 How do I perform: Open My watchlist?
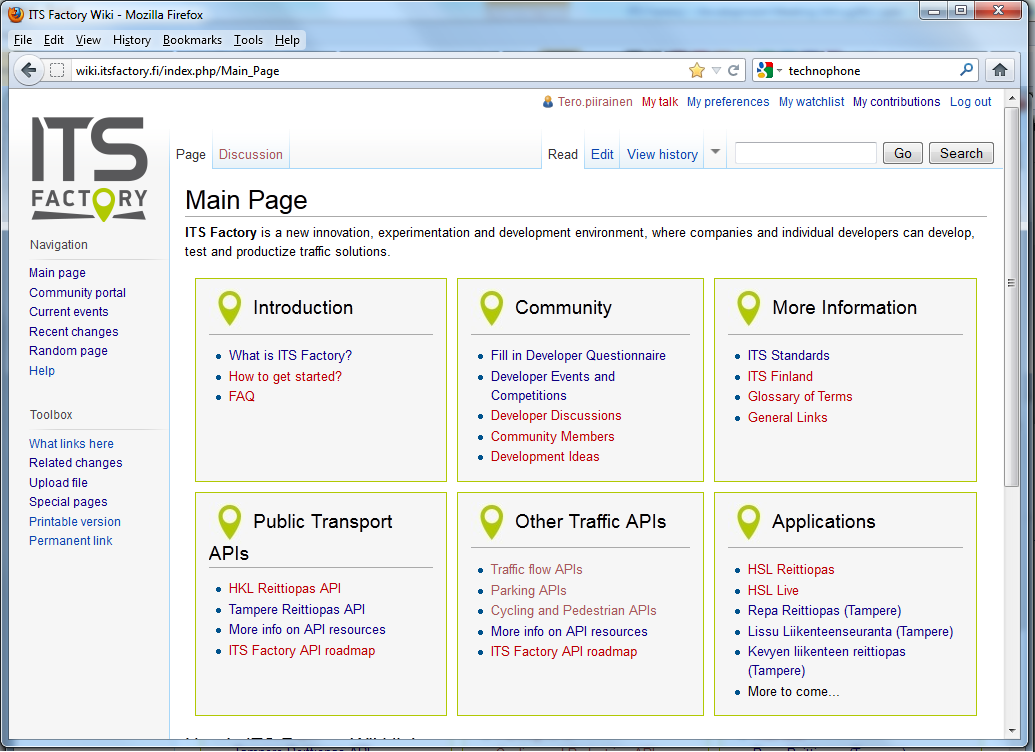[x=811, y=102]
